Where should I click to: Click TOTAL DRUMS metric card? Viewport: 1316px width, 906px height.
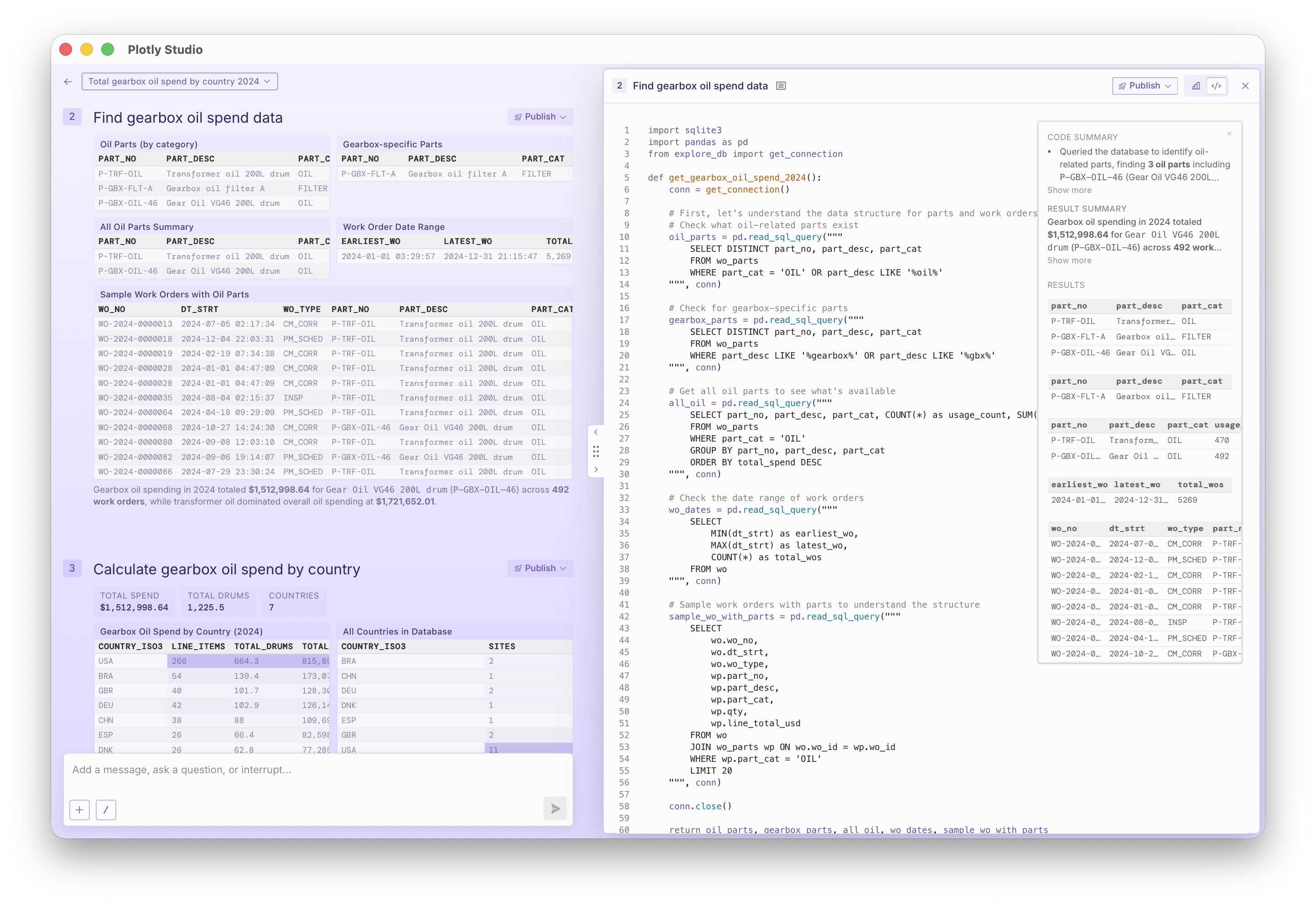(218, 601)
